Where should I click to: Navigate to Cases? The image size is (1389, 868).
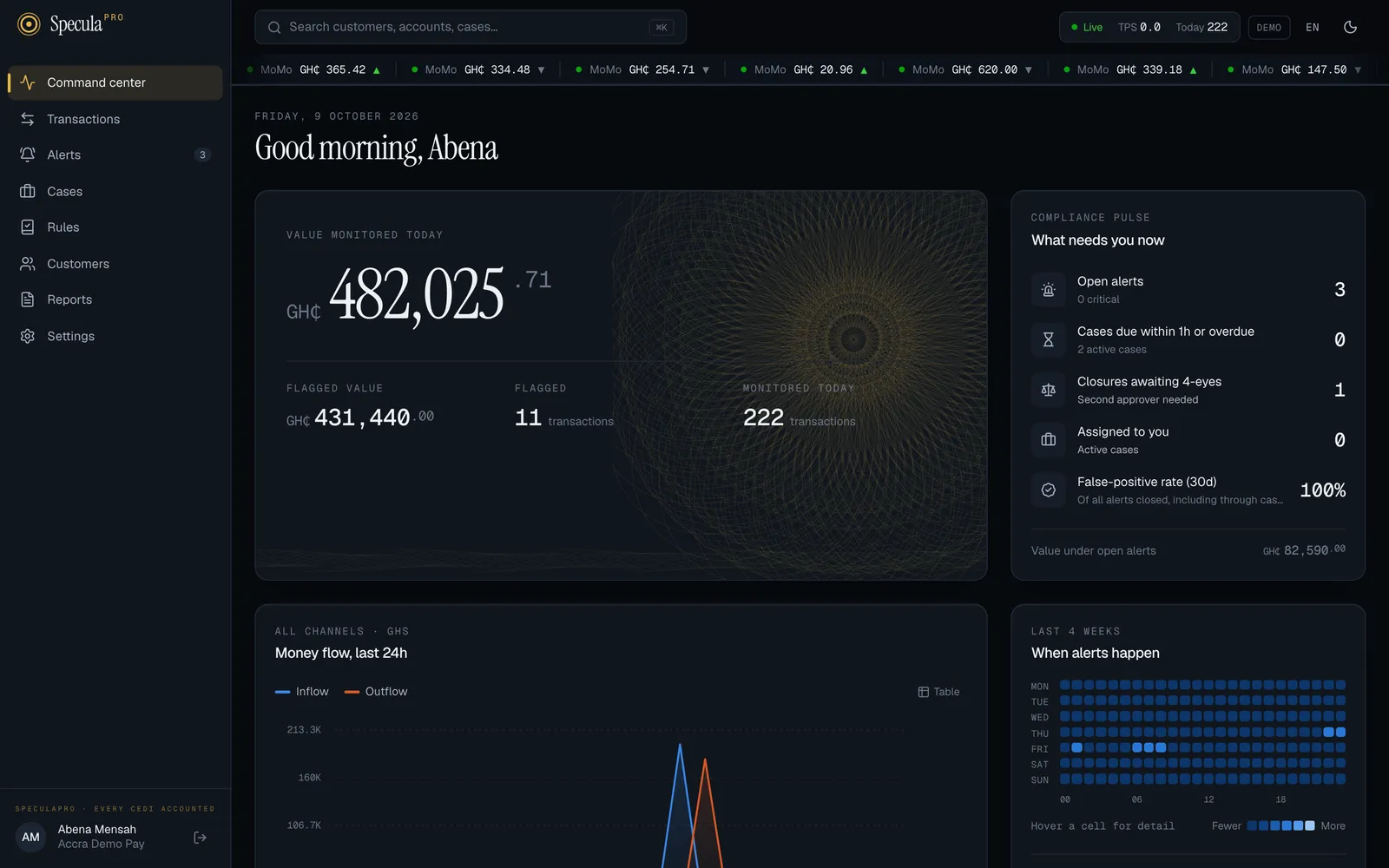115,191
